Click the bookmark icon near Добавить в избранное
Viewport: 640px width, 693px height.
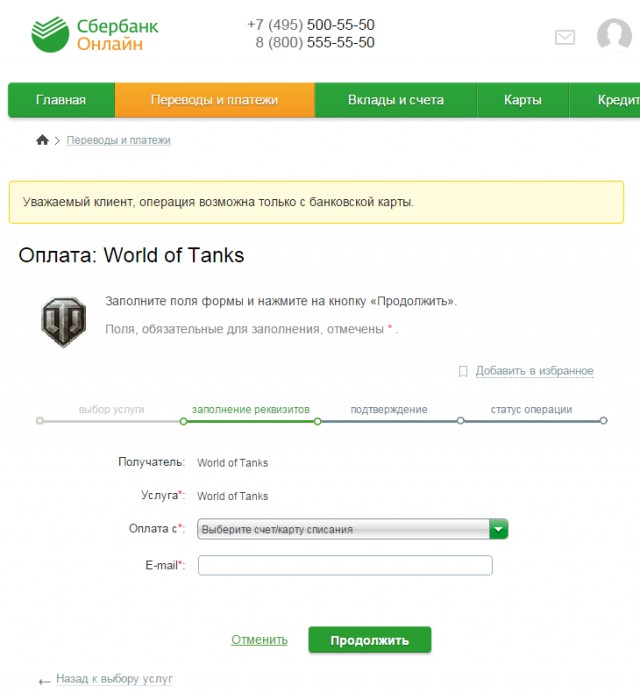pyautogui.click(x=463, y=371)
